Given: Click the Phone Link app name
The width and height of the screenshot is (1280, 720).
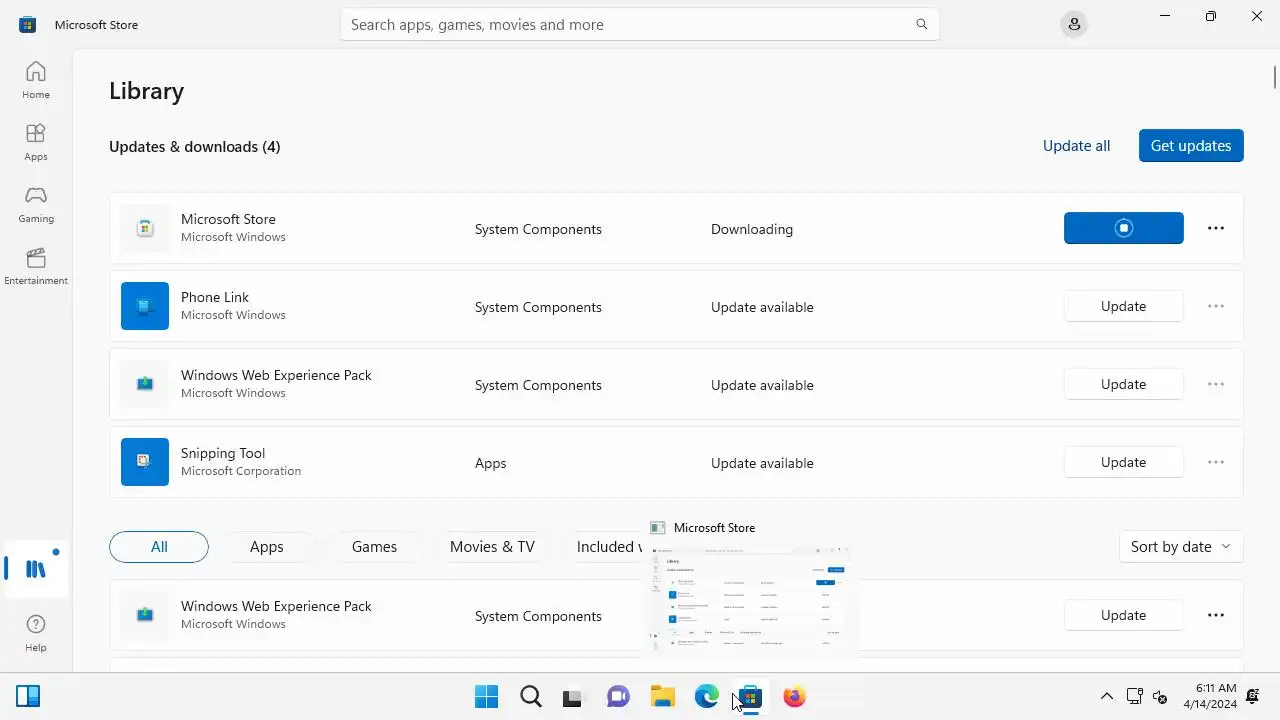Looking at the screenshot, I should pyautogui.click(x=215, y=297).
